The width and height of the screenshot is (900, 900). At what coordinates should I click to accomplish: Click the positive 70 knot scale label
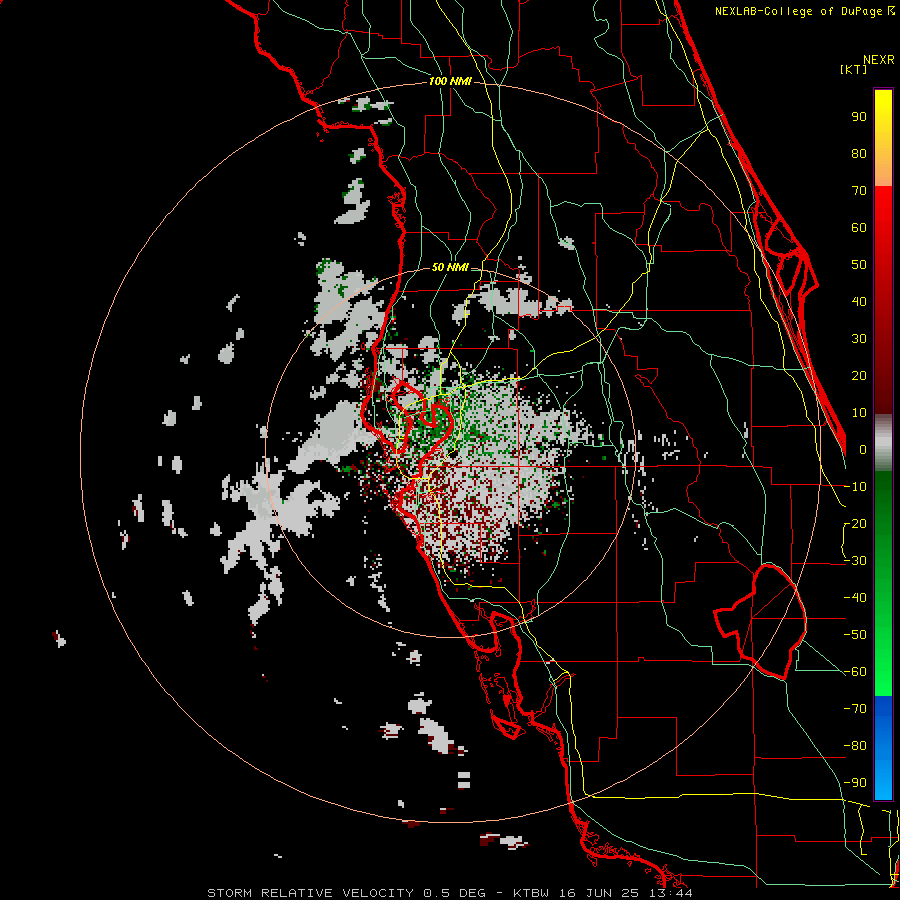[859, 191]
